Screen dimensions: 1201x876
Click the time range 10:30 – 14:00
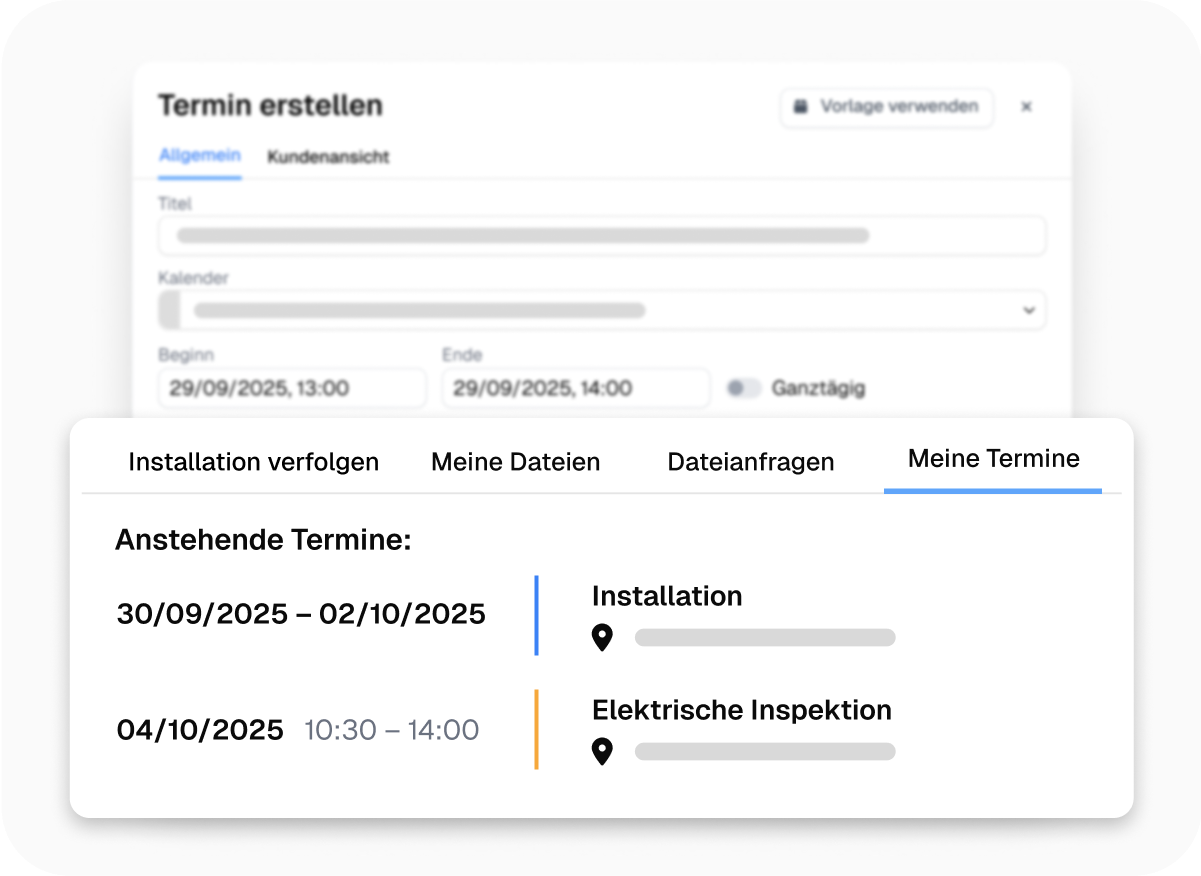coord(392,730)
